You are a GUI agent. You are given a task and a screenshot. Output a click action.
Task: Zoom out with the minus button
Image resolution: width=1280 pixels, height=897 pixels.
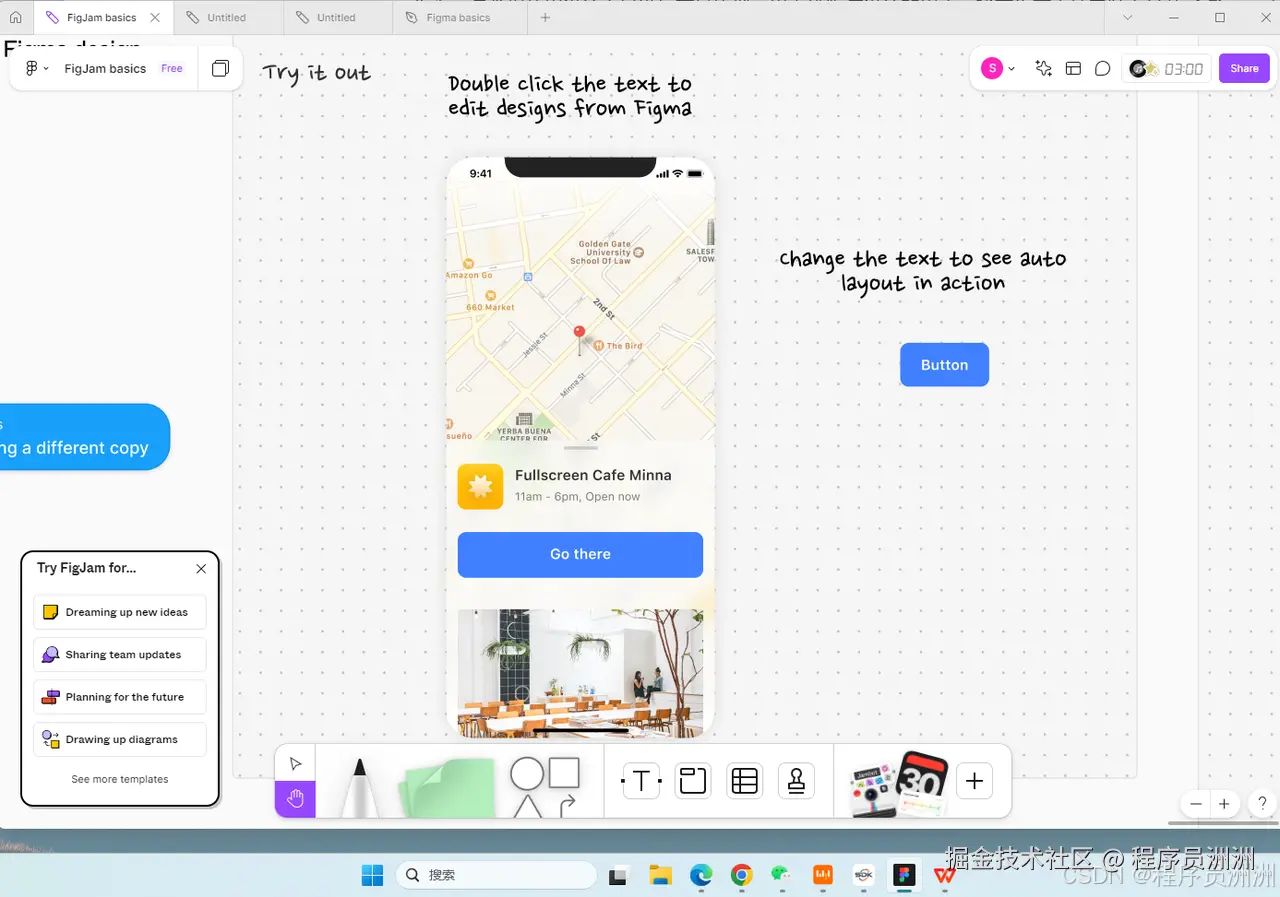(x=1196, y=804)
